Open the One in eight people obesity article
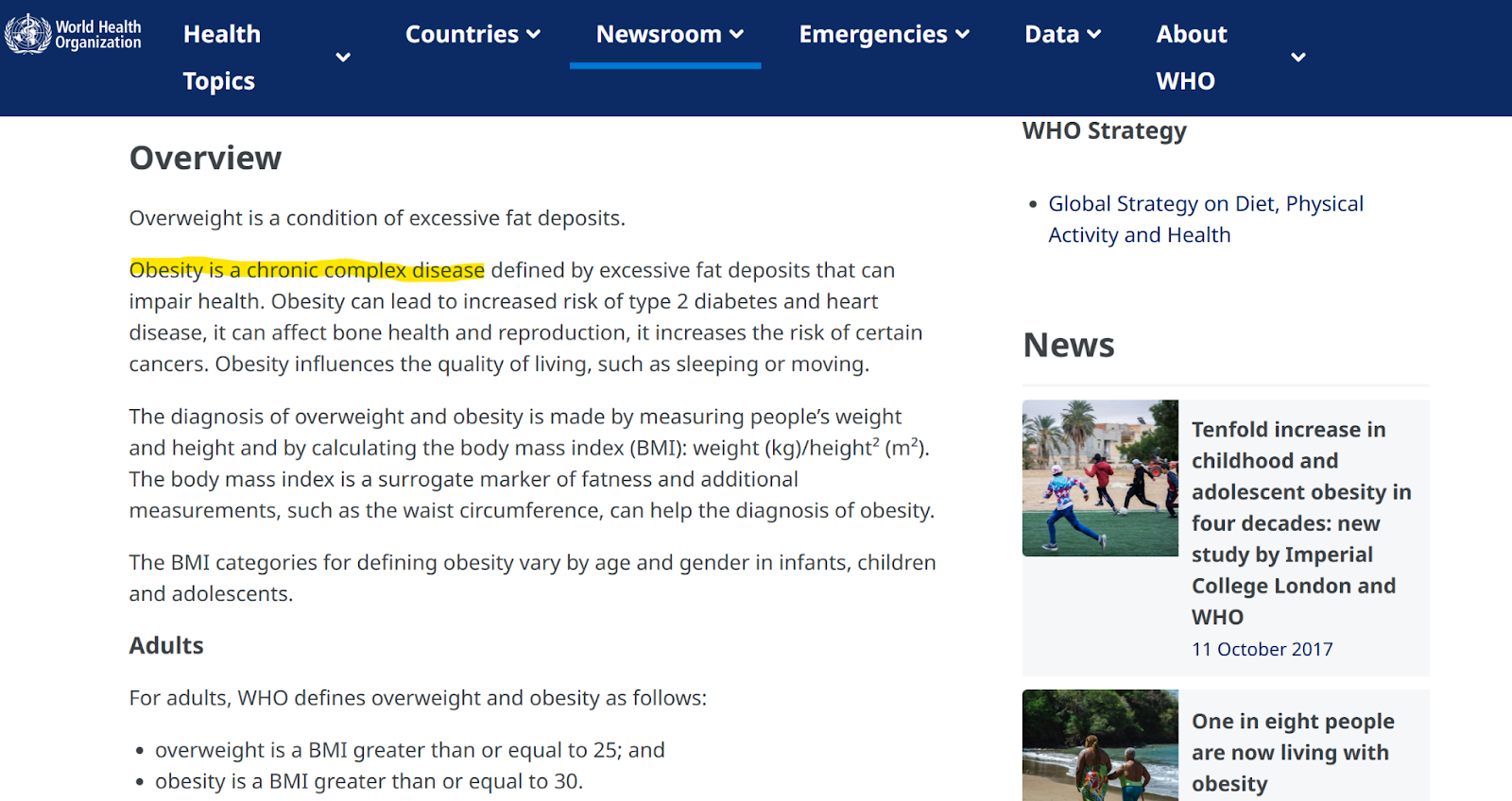 click(1293, 752)
